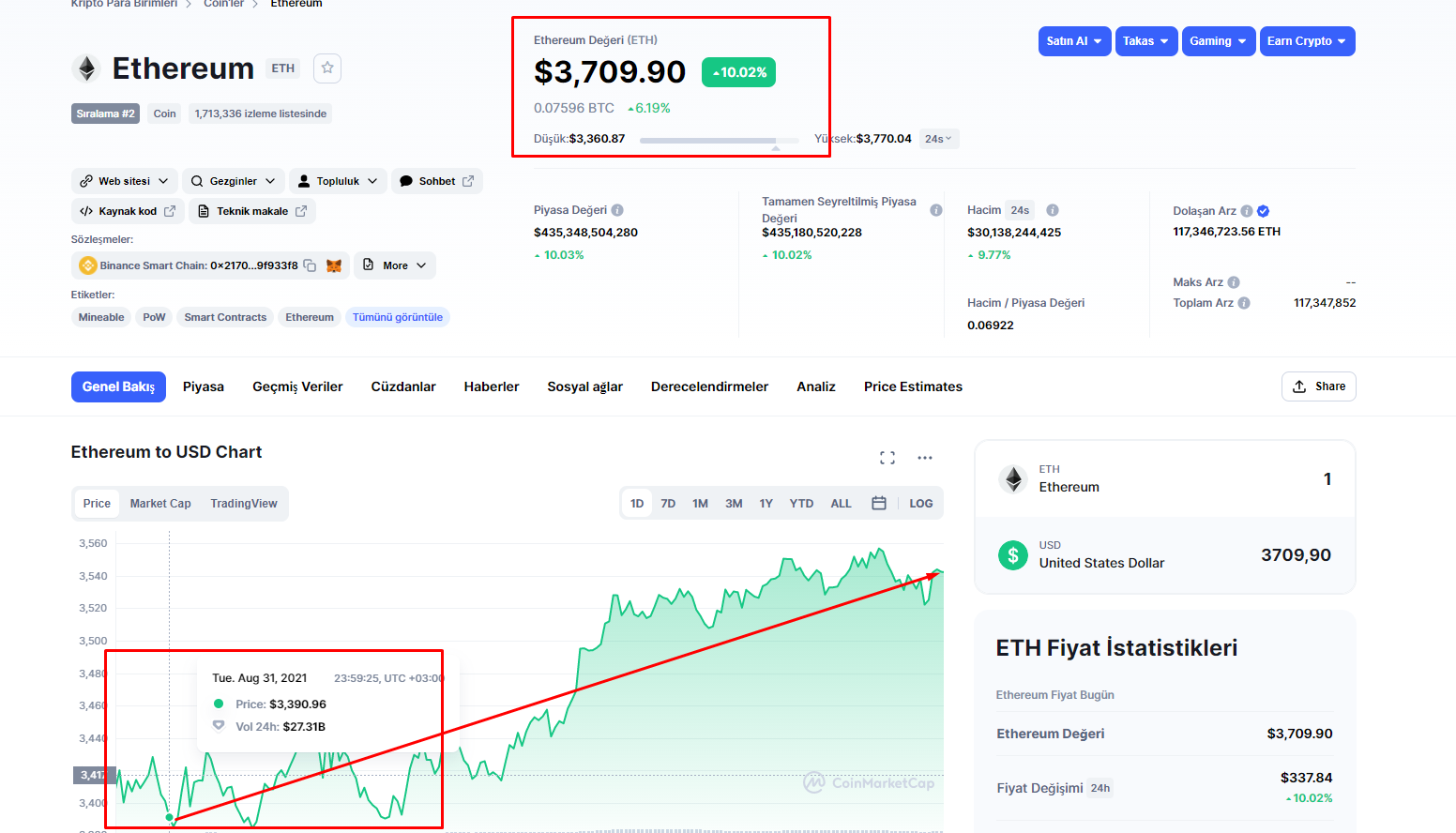Click the verified badge beside Dolaşan Arz
The width and height of the screenshot is (1456, 833).
point(1263,211)
